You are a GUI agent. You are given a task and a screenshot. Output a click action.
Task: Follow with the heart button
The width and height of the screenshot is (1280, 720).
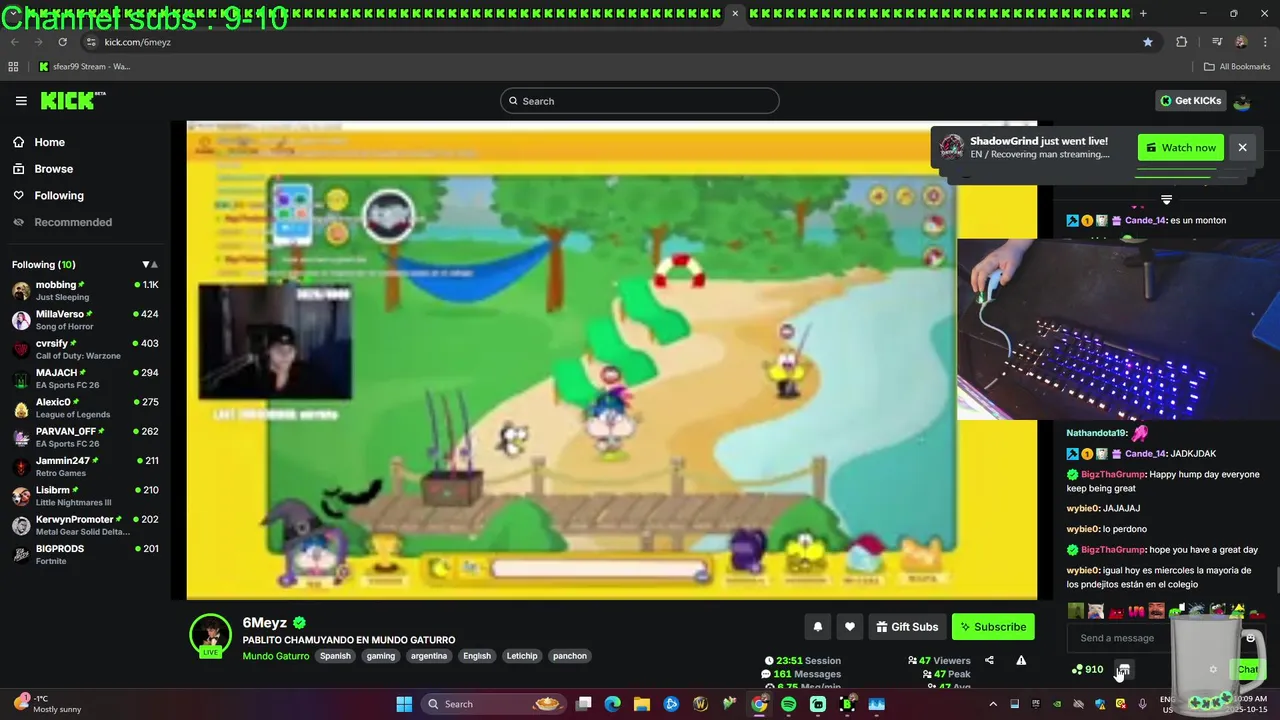pyautogui.click(x=849, y=627)
